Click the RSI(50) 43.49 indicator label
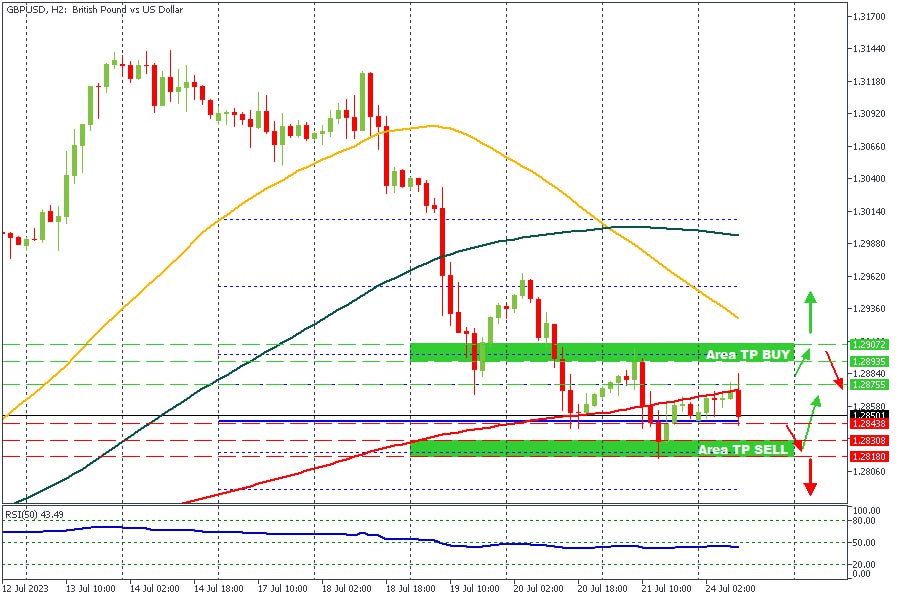 [34, 514]
